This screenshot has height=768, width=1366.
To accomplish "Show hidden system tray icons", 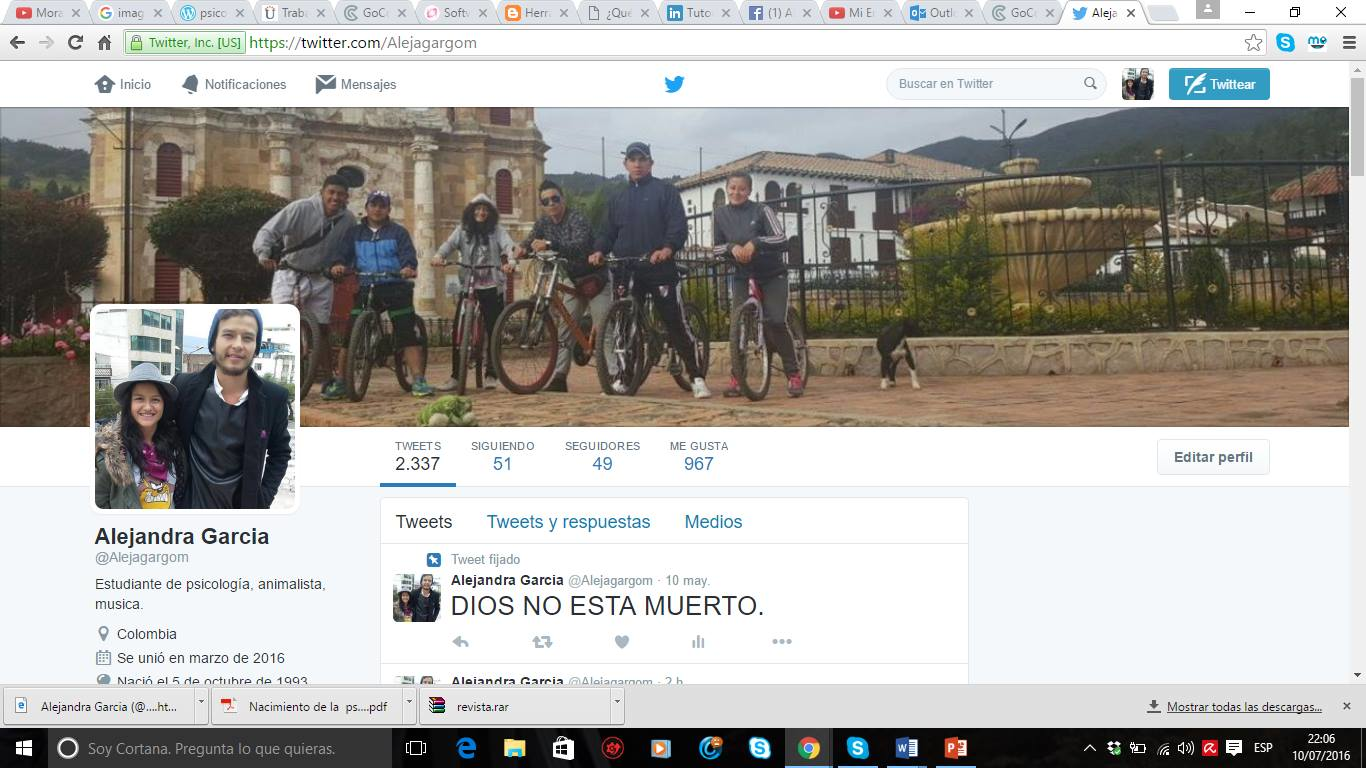I will [1090, 748].
